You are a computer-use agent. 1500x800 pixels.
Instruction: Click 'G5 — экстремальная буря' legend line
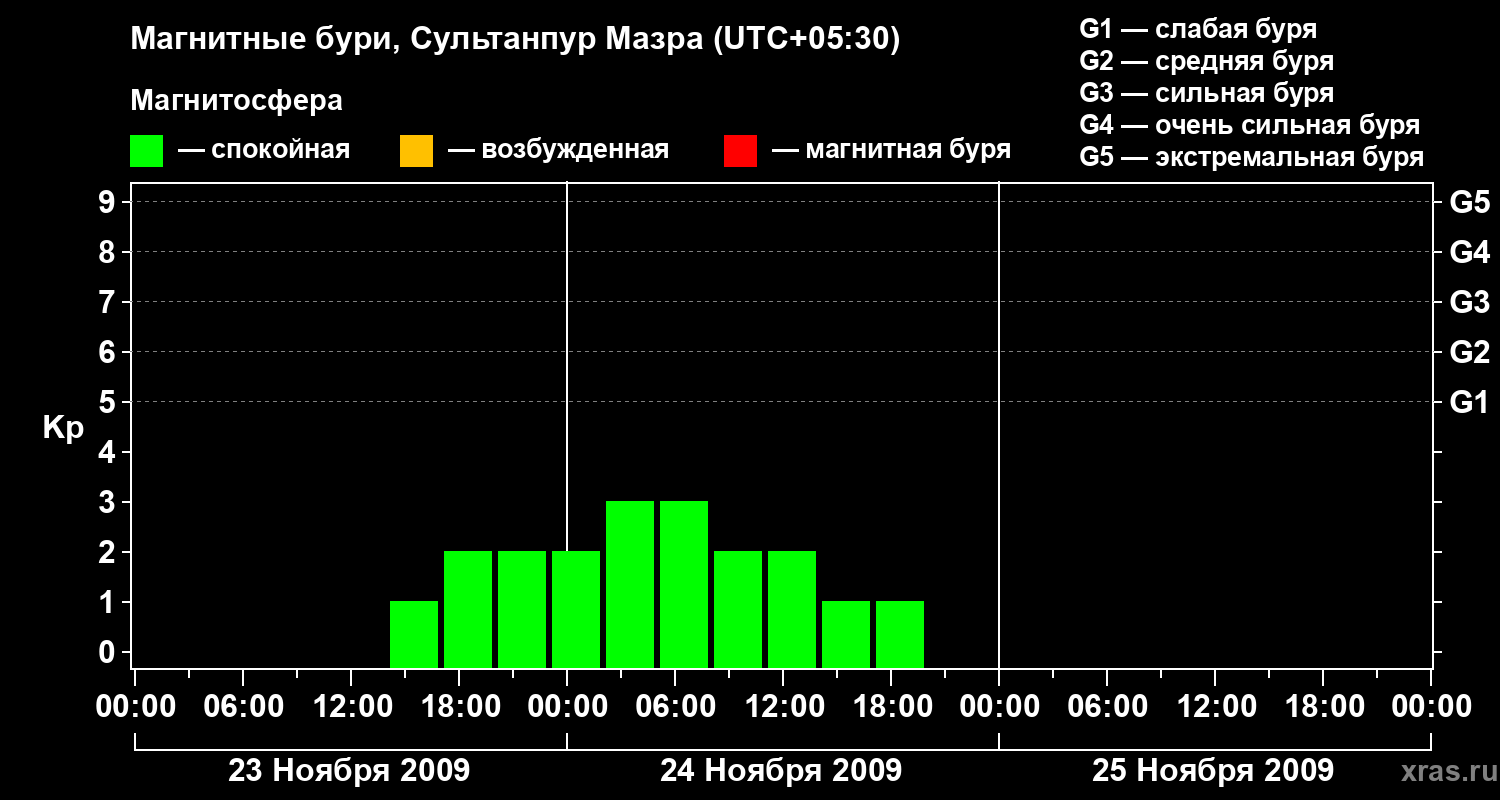[1251, 157]
